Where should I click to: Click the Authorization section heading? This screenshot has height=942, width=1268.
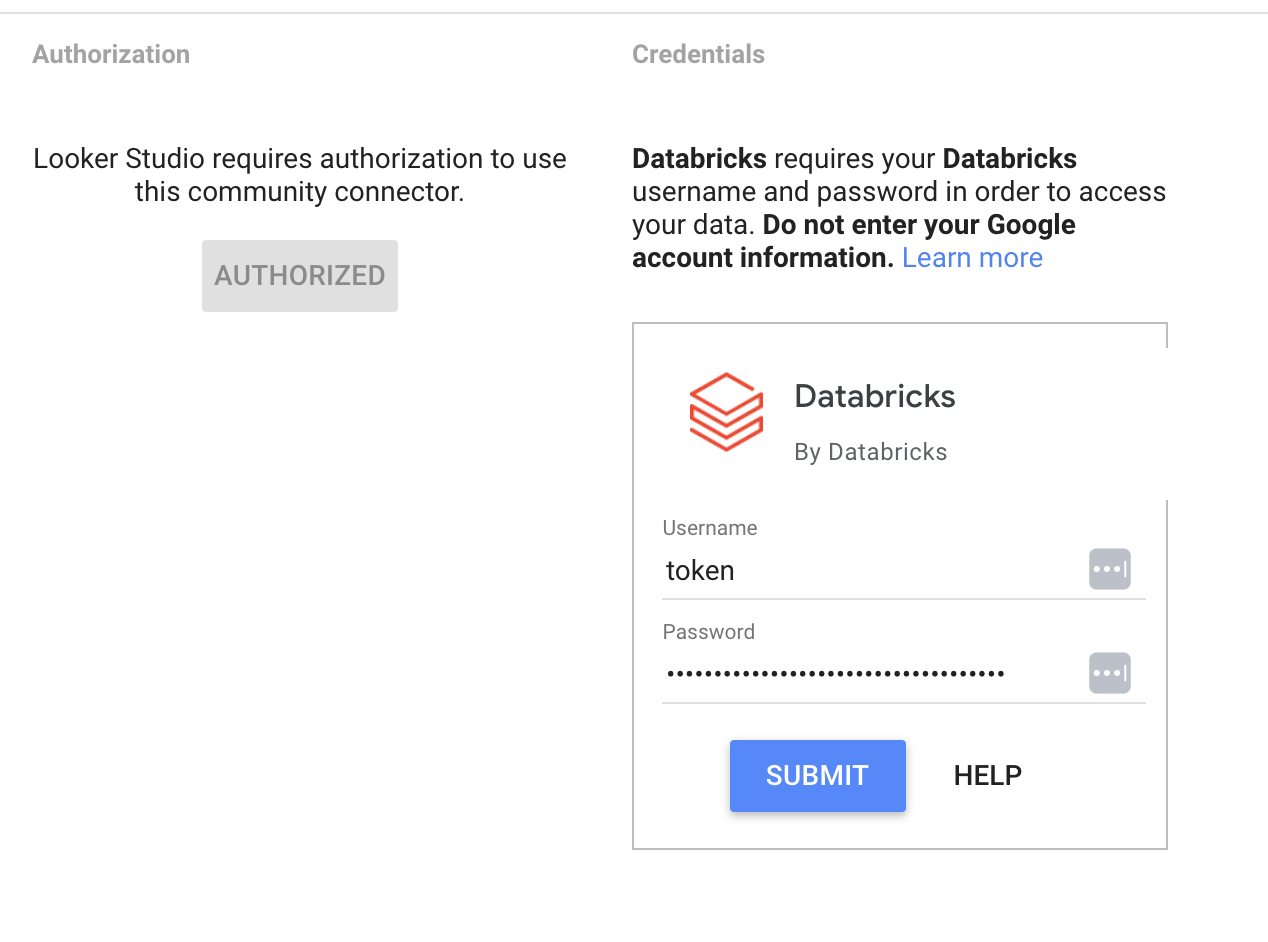[111, 54]
